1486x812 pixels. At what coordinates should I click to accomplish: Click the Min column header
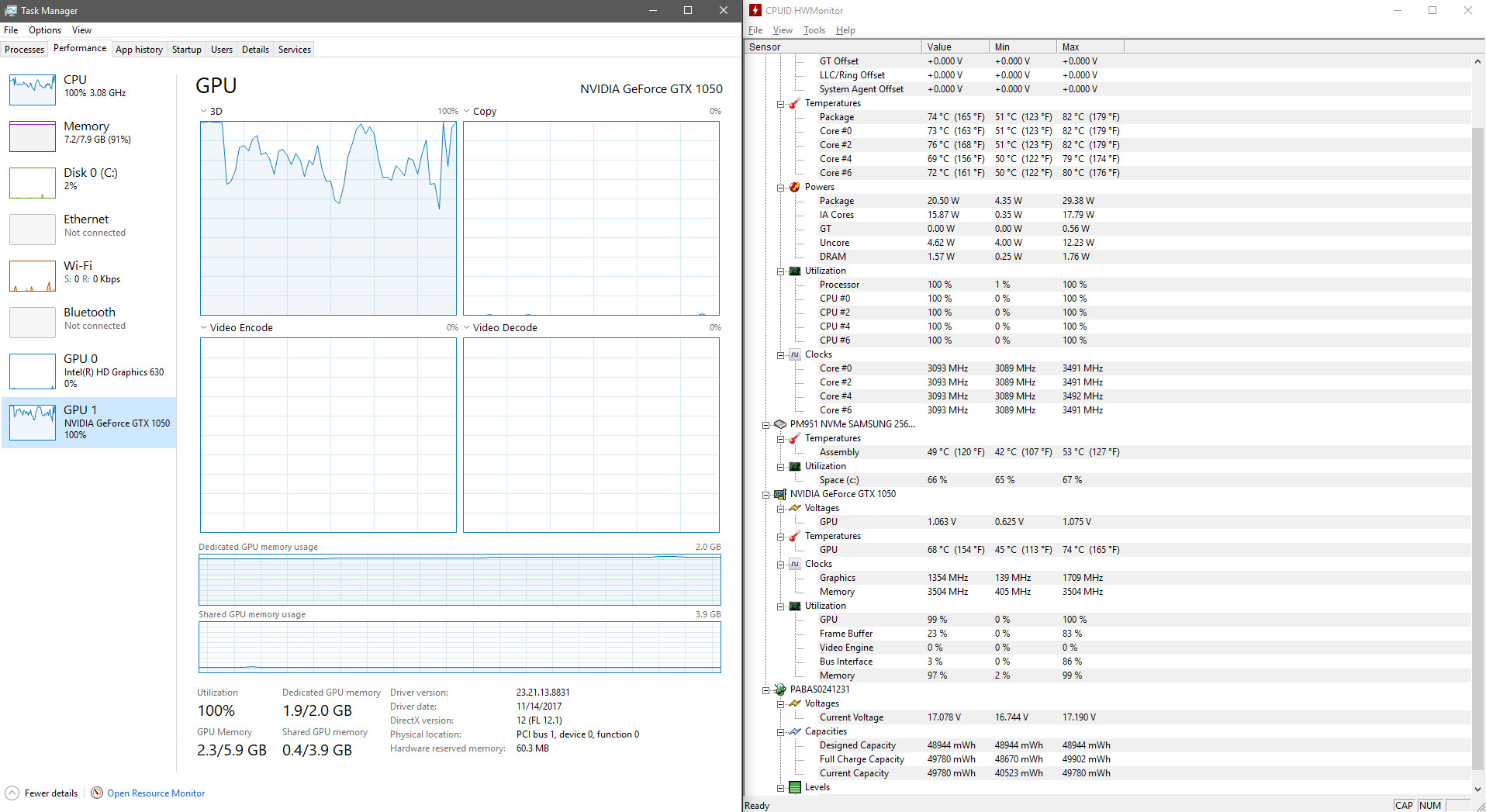point(1022,47)
